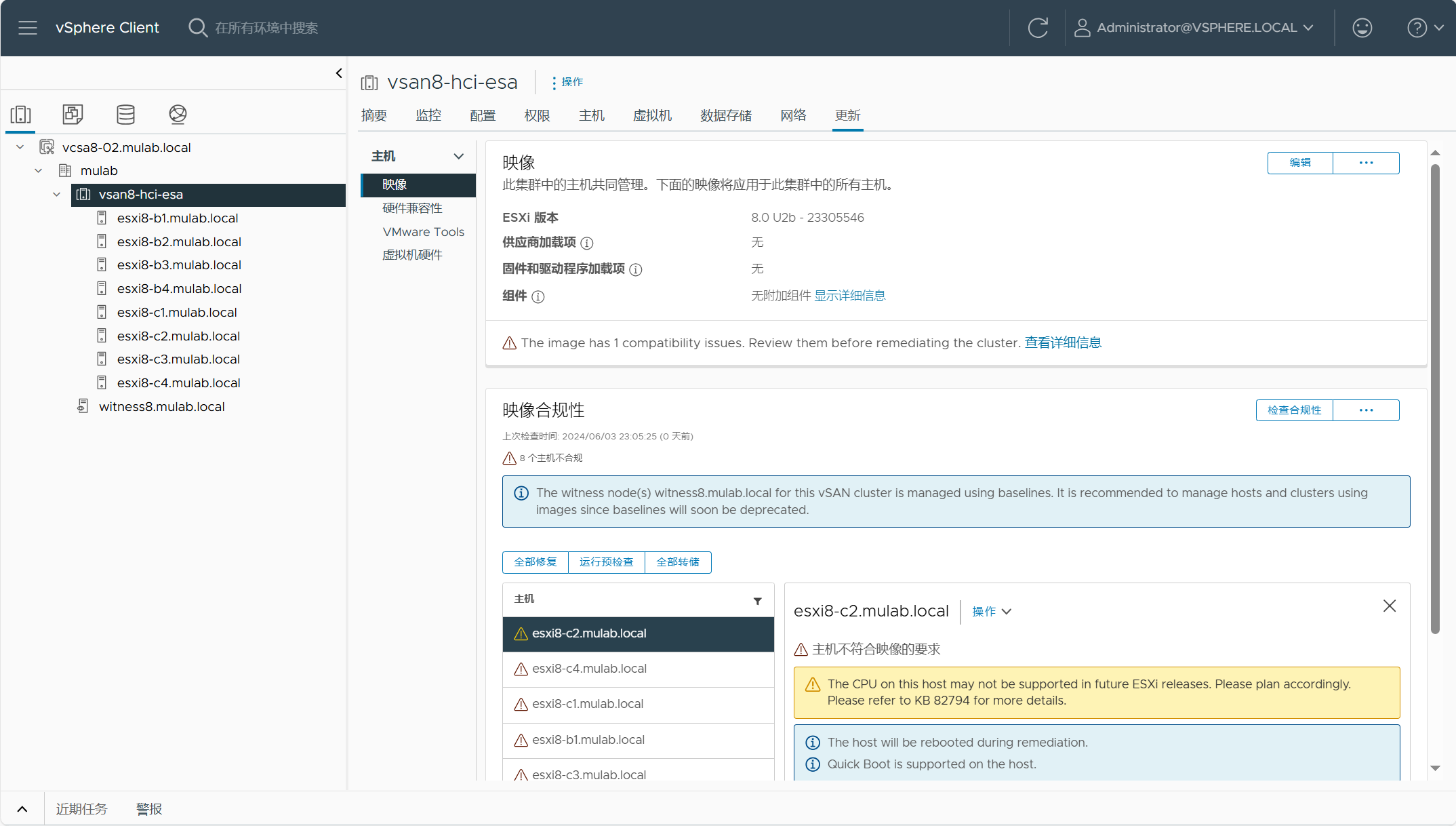Open Administrator@VSPHERE.LOCAL user menu
This screenshot has width=1456, height=826.
pyautogui.click(x=1194, y=28)
